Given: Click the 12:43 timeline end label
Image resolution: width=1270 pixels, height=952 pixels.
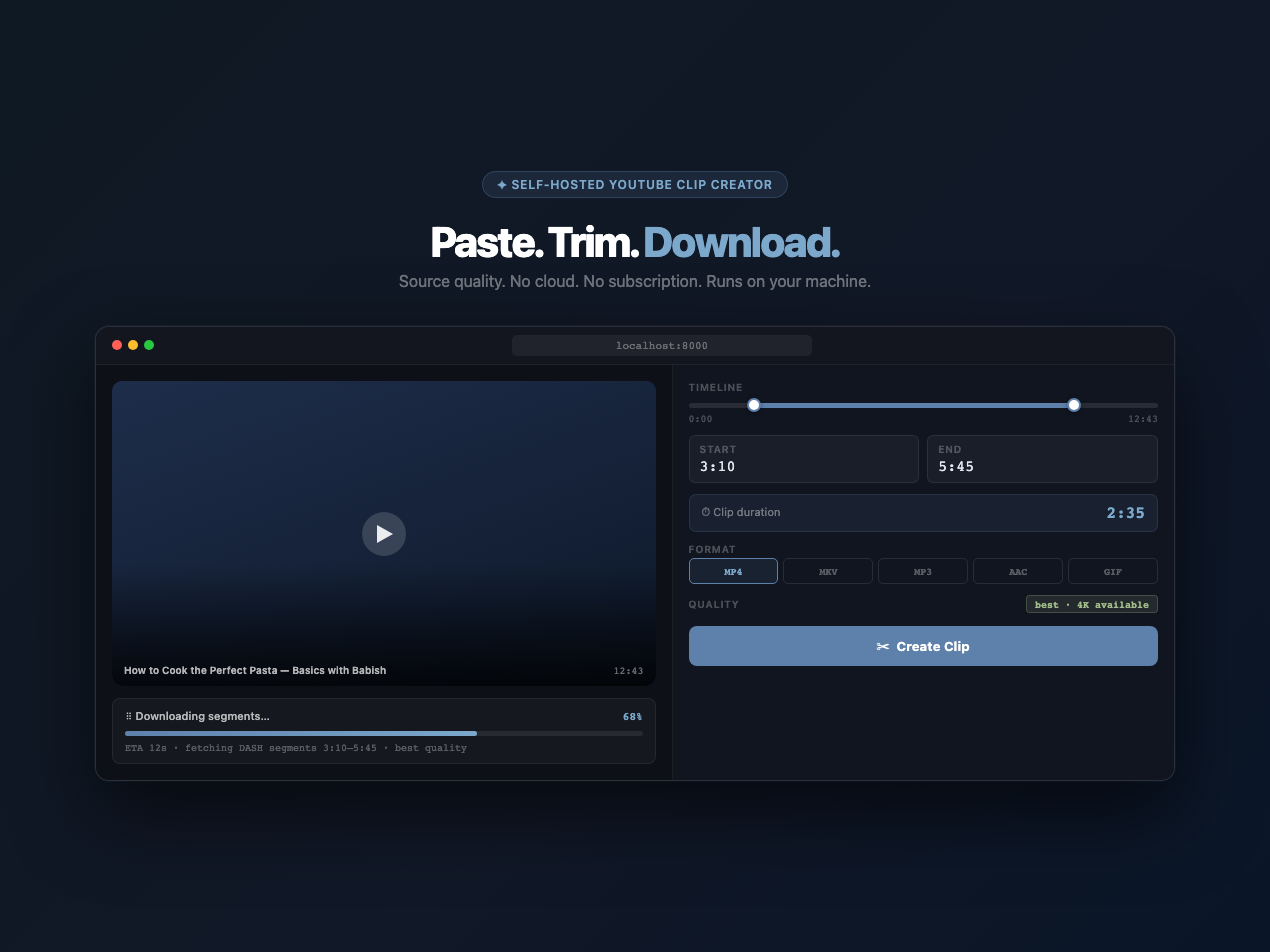Looking at the screenshot, I should click(x=1143, y=419).
